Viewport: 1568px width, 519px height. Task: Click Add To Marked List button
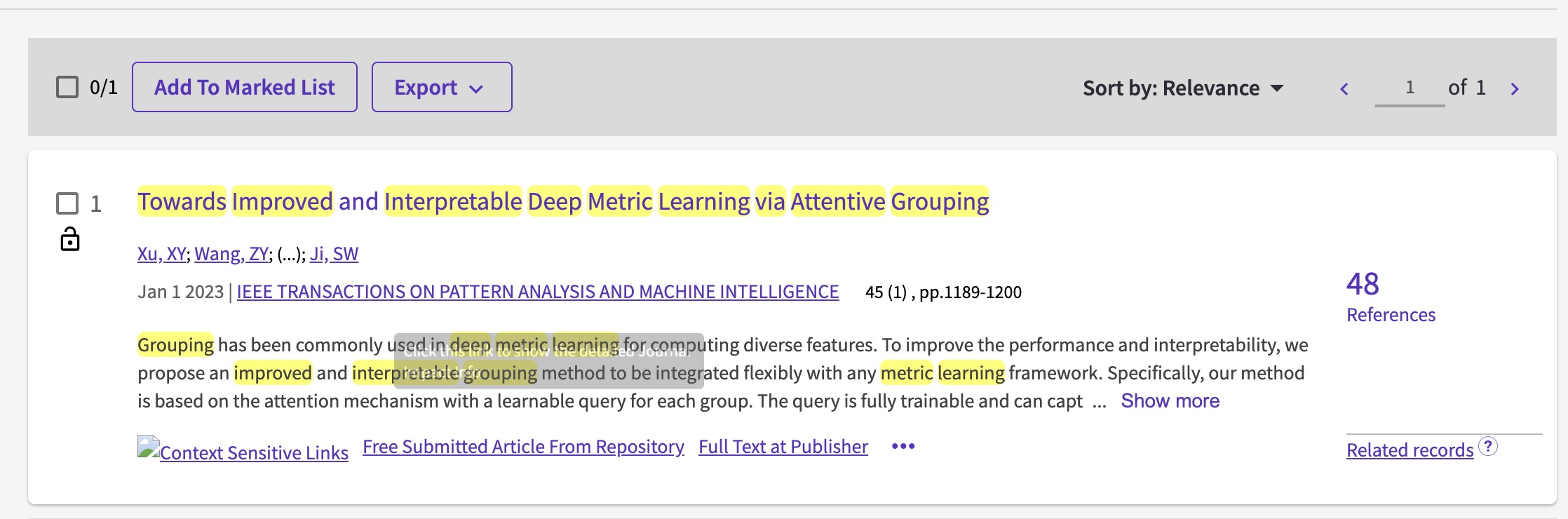(244, 88)
